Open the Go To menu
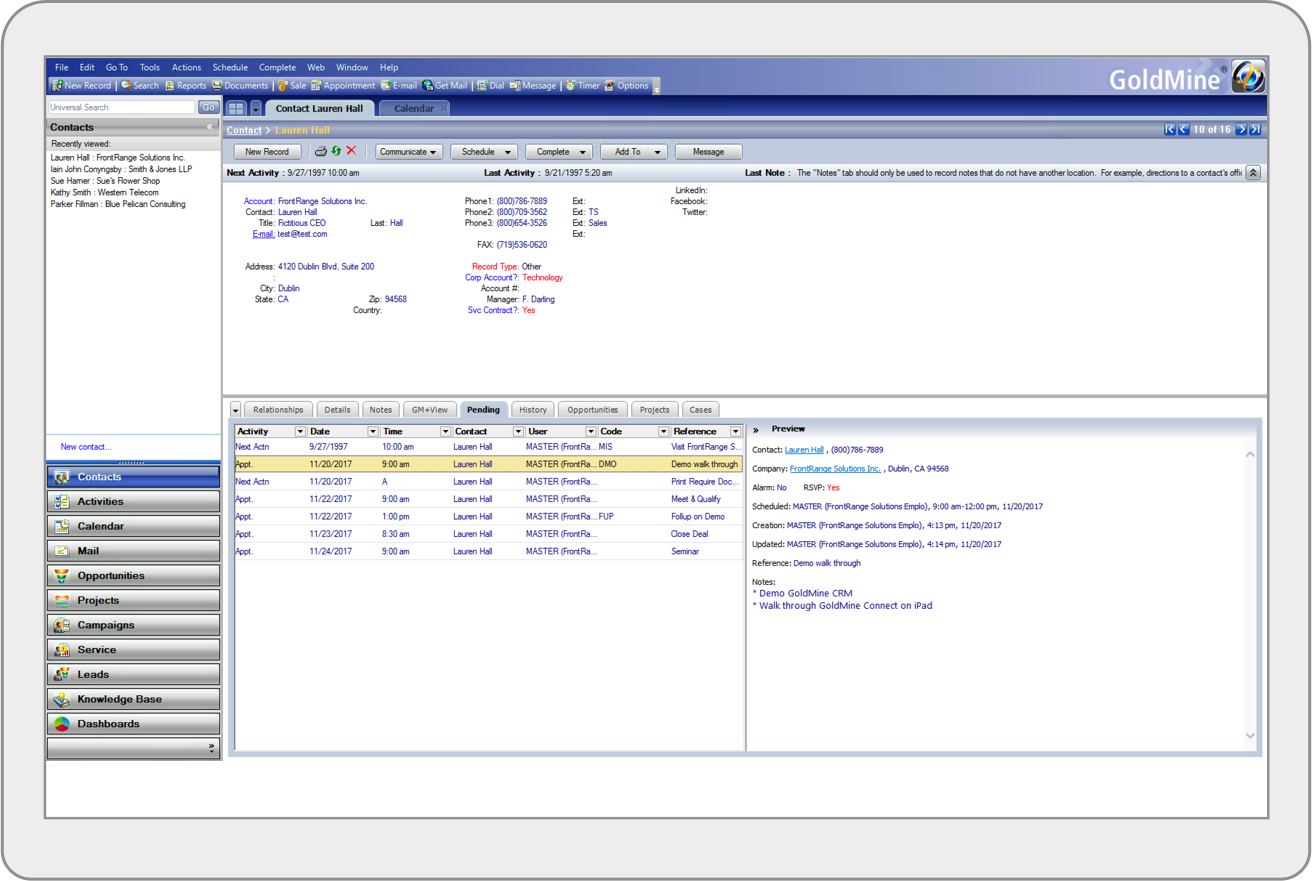1312x881 pixels. pyautogui.click(x=117, y=67)
